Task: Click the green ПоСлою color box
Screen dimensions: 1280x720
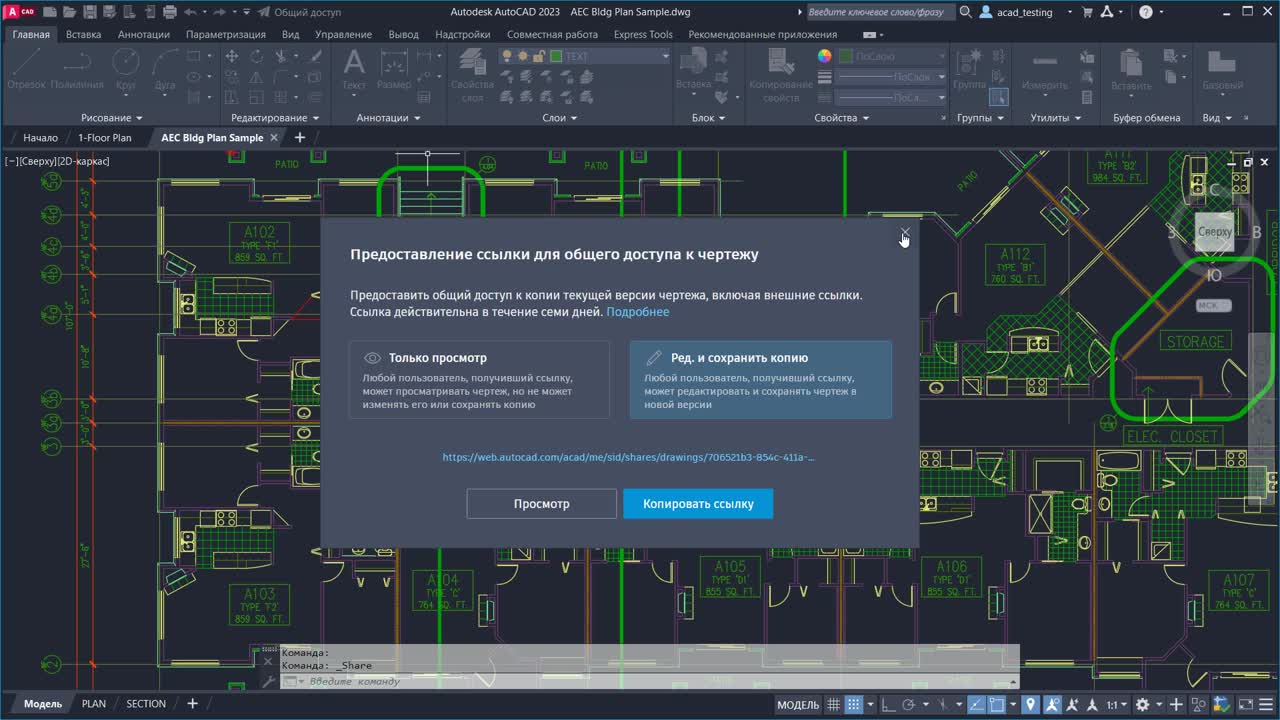Action: tap(846, 57)
